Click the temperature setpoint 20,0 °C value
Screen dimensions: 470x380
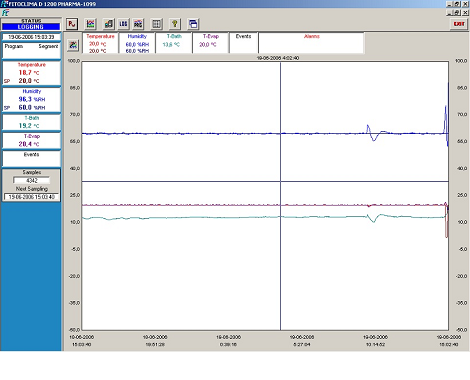tap(29, 81)
